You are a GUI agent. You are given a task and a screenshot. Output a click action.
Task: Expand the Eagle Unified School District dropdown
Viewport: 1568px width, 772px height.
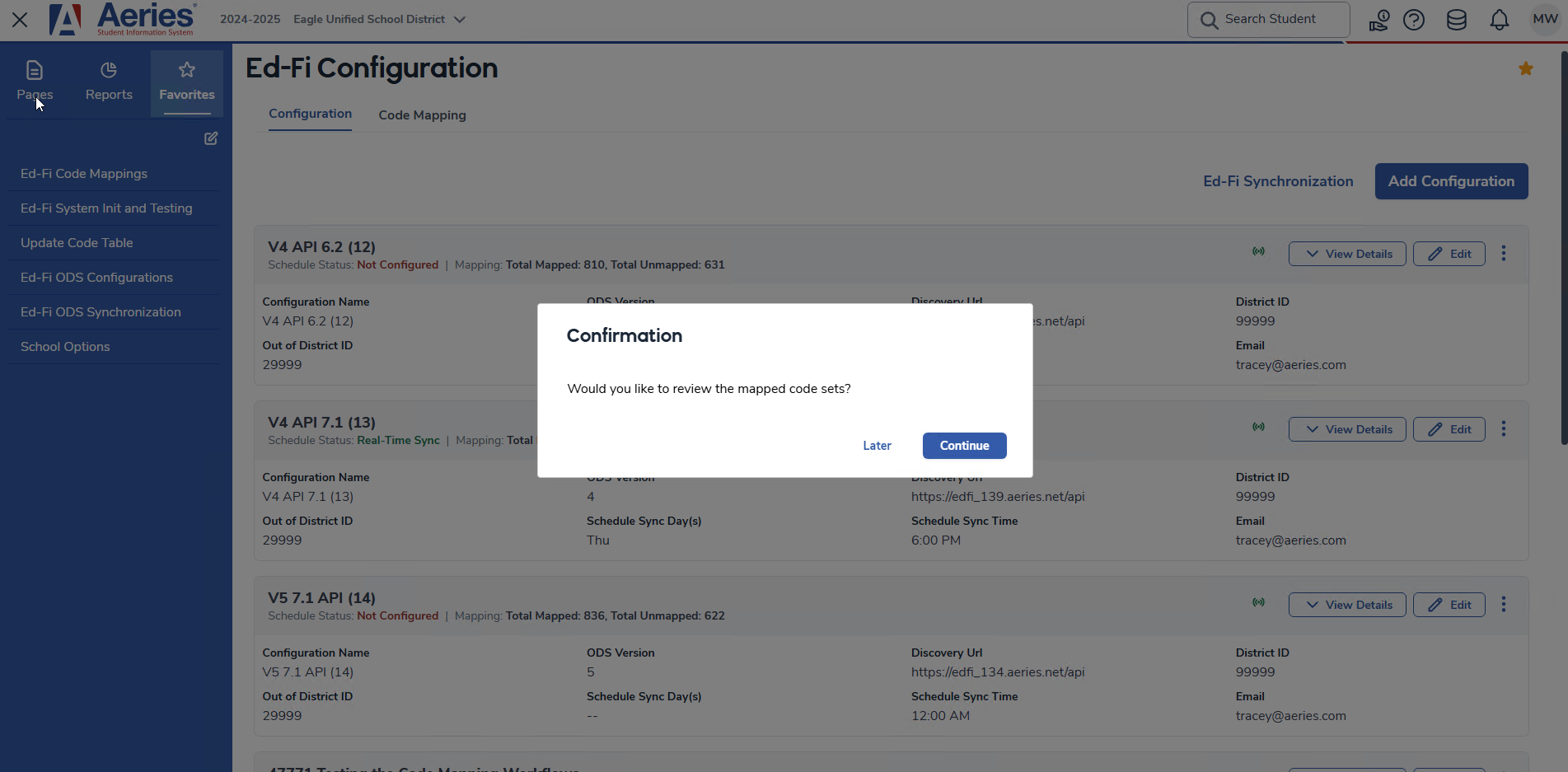coord(379,19)
